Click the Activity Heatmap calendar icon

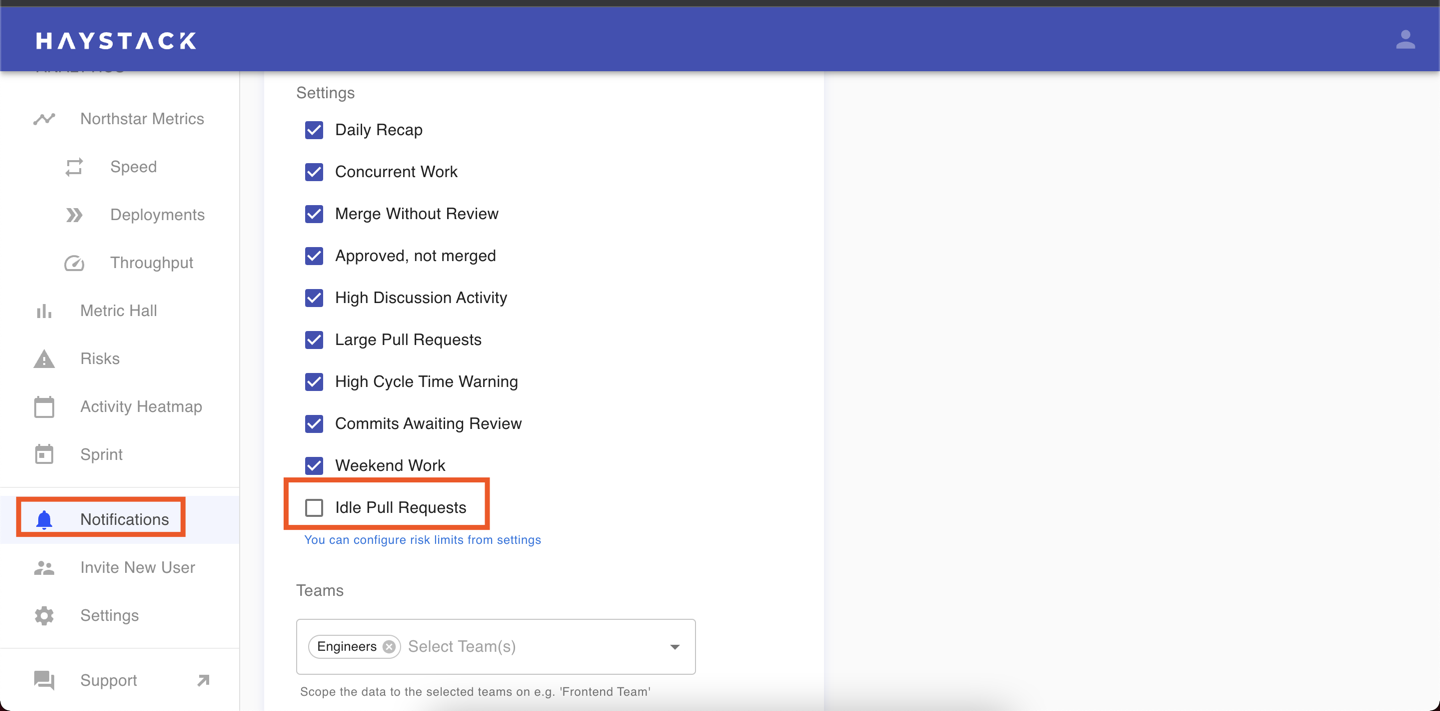tap(44, 407)
